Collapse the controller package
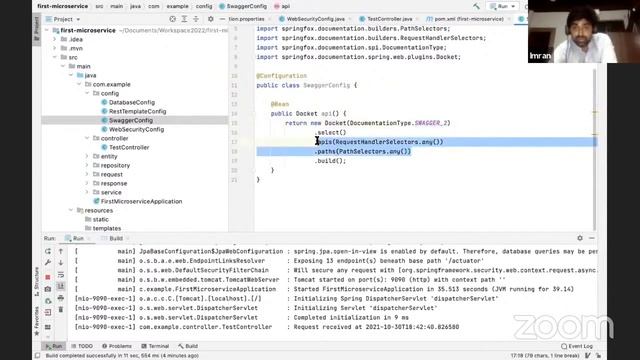 87,138
